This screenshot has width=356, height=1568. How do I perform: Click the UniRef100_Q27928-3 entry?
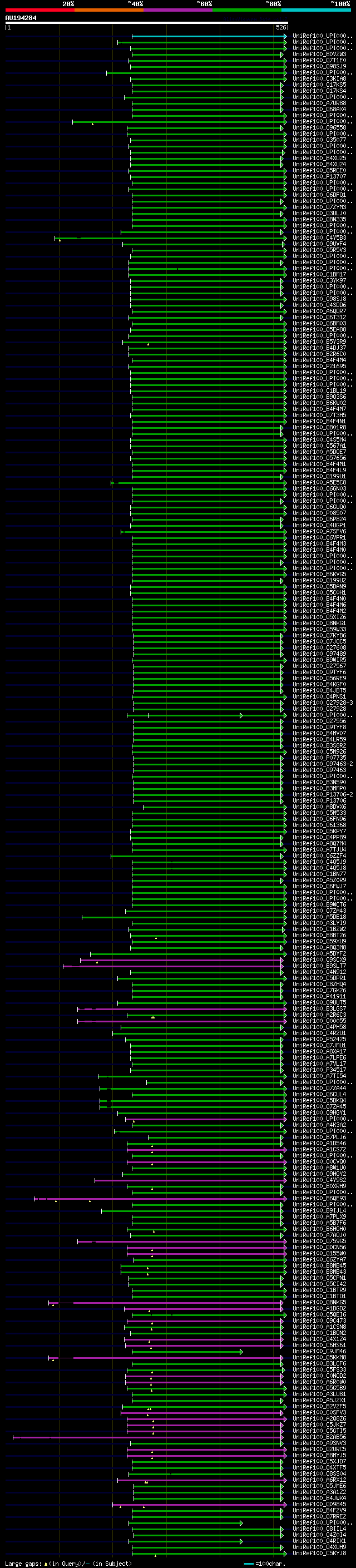(323, 703)
